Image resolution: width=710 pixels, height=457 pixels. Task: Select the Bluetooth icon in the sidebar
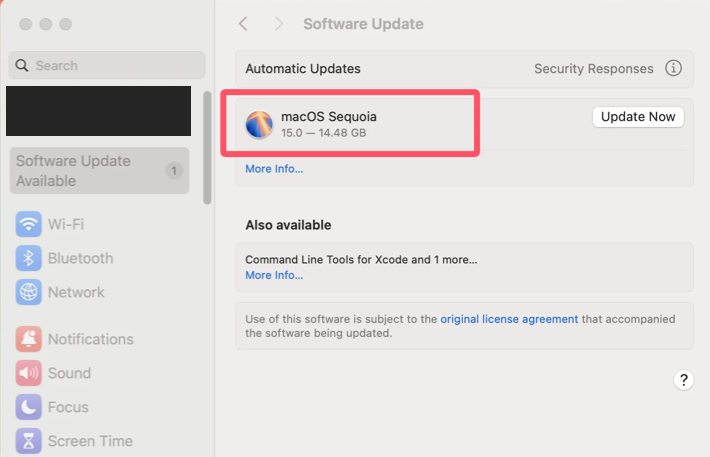pyautogui.click(x=29, y=258)
